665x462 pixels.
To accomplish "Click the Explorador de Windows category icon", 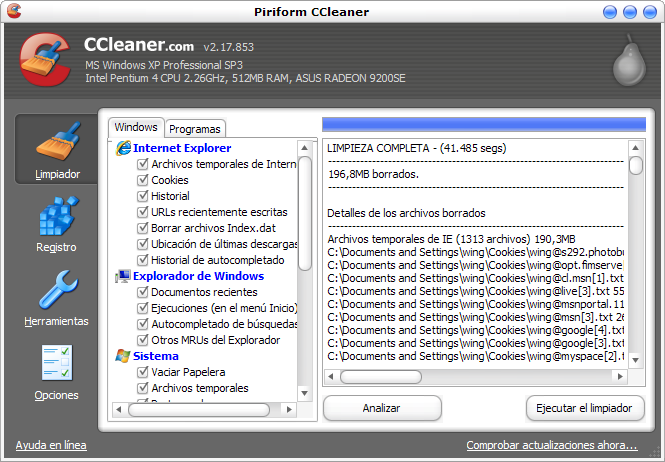I will point(123,276).
